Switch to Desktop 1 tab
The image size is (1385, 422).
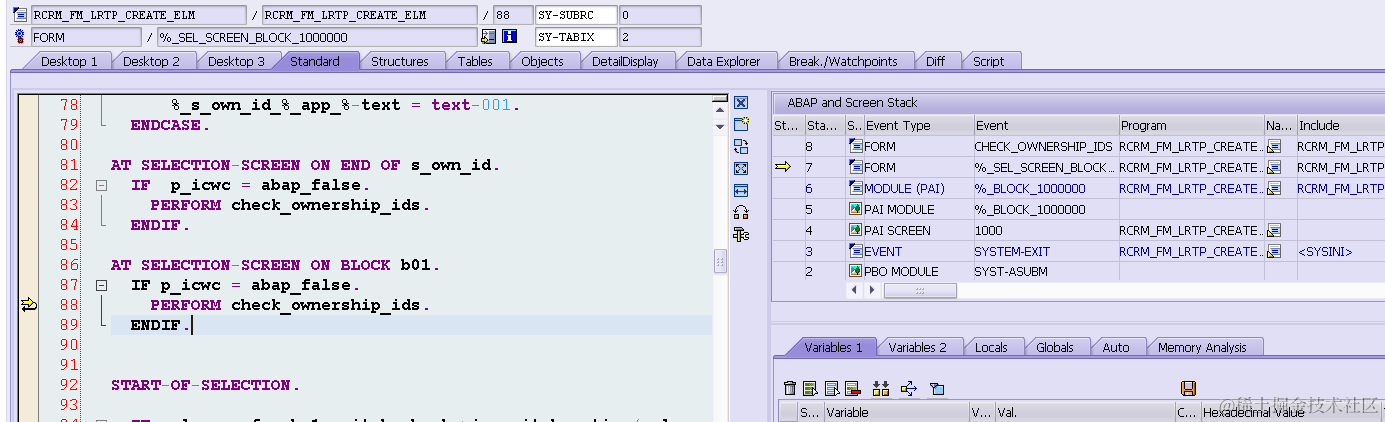[x=69, y=61]
